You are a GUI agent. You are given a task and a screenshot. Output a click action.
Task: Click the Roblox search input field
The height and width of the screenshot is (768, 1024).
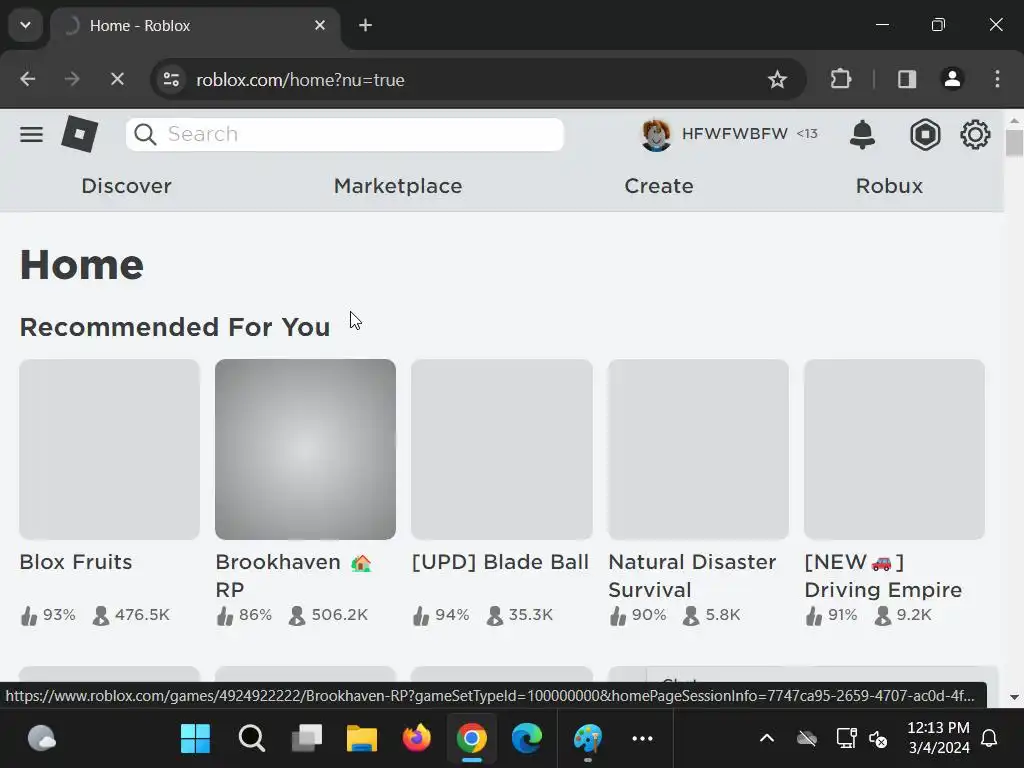pos(345,135)
